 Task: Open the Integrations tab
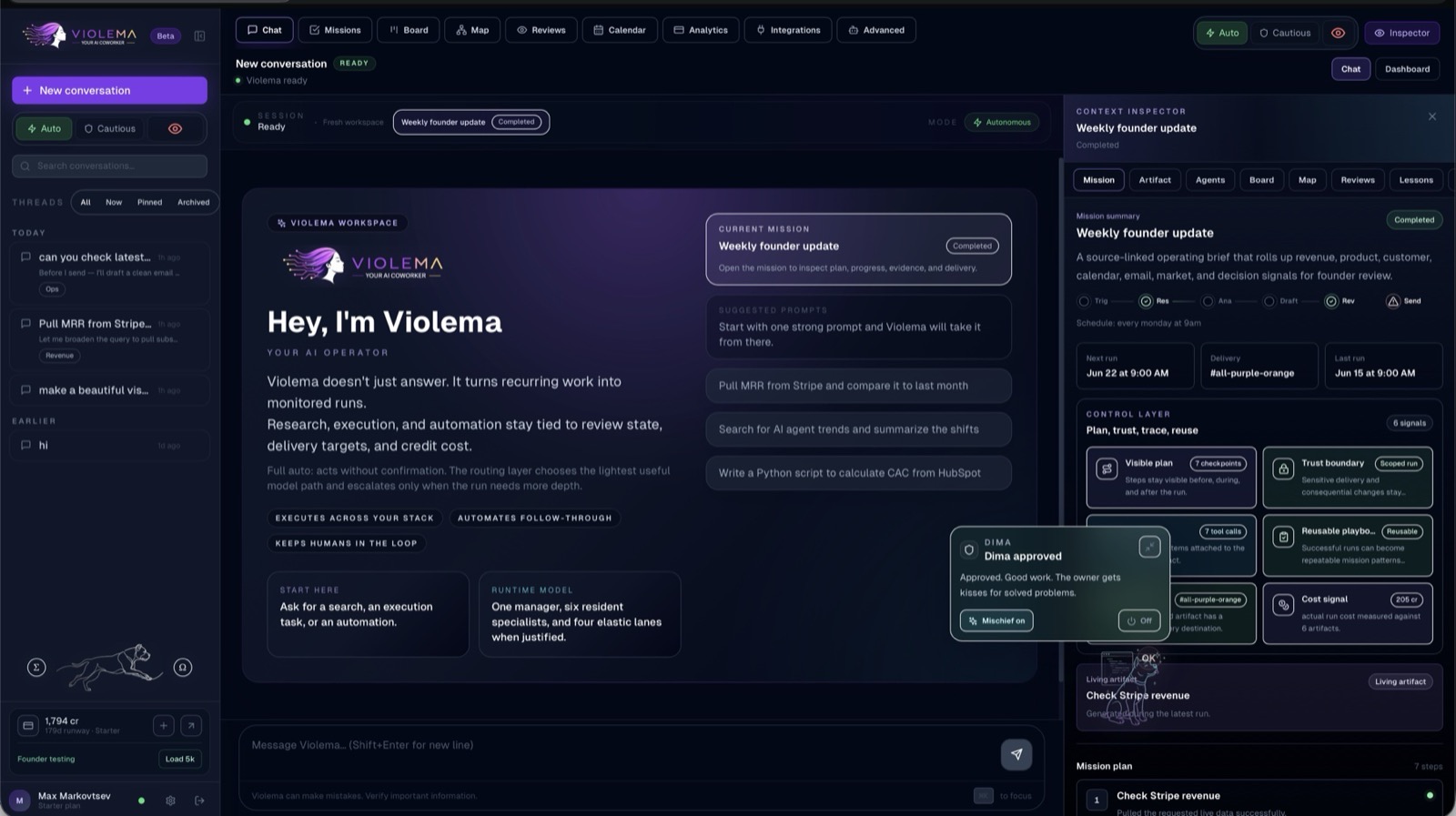pyautogui.click(x=788, y=30)
